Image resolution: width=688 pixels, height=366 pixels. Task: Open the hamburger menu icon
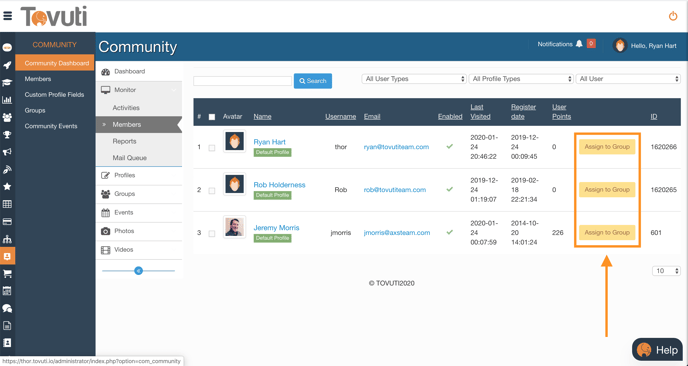click(x=7, y=16)
